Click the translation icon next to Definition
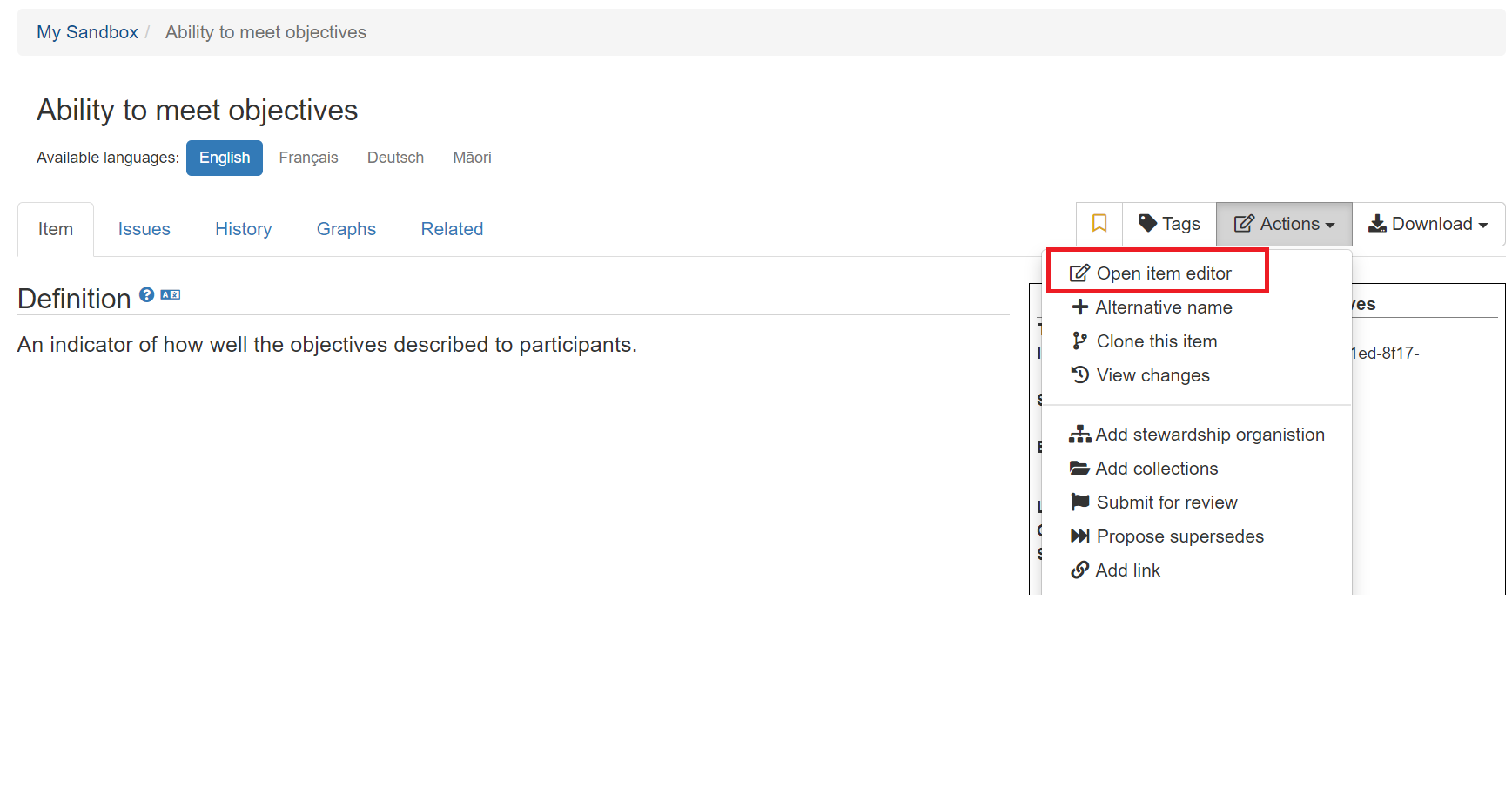This screenshot has height=789, width=1512. click(x=171, y=294)
